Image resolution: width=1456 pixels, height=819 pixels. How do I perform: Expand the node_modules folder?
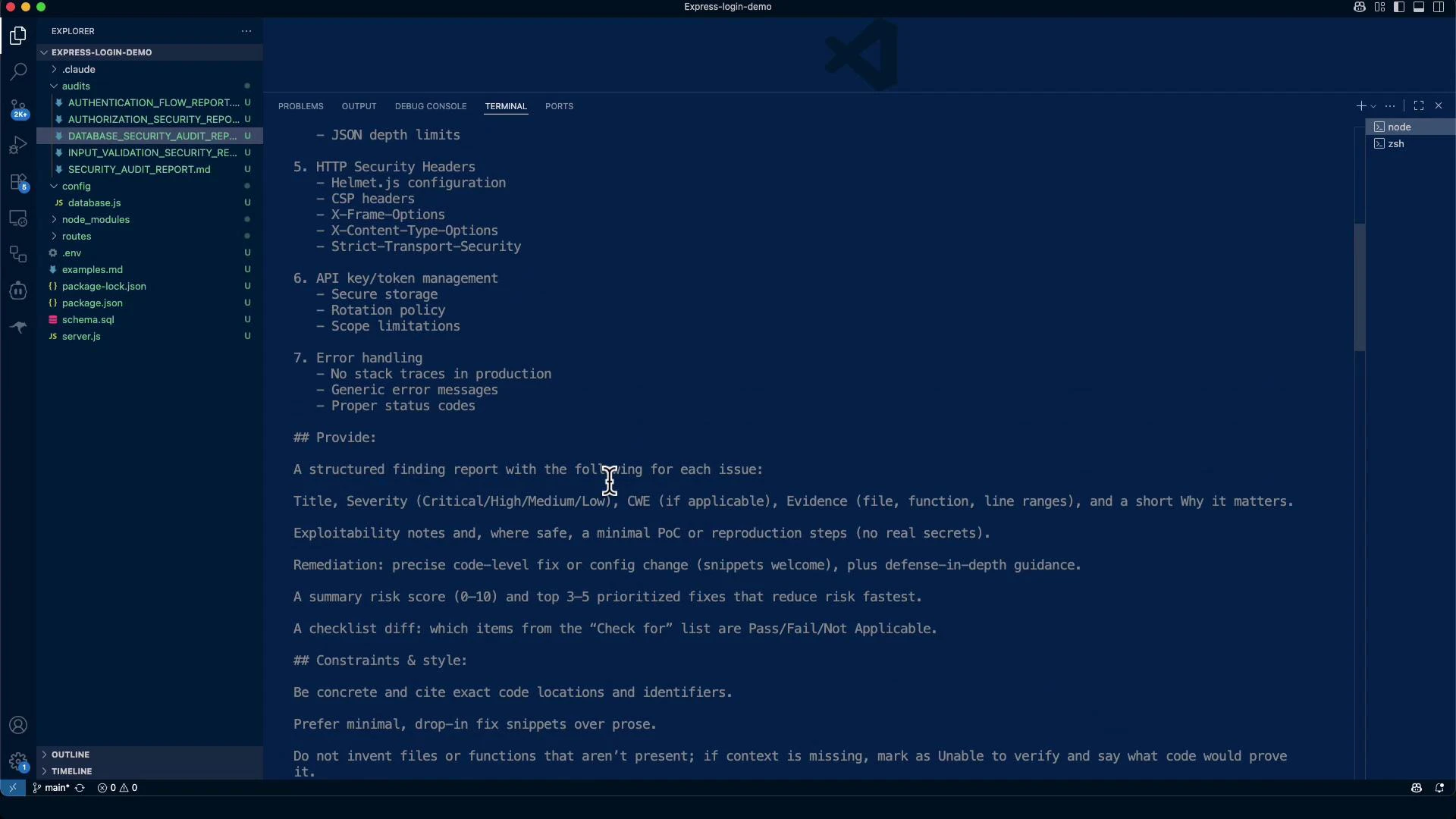149,219
